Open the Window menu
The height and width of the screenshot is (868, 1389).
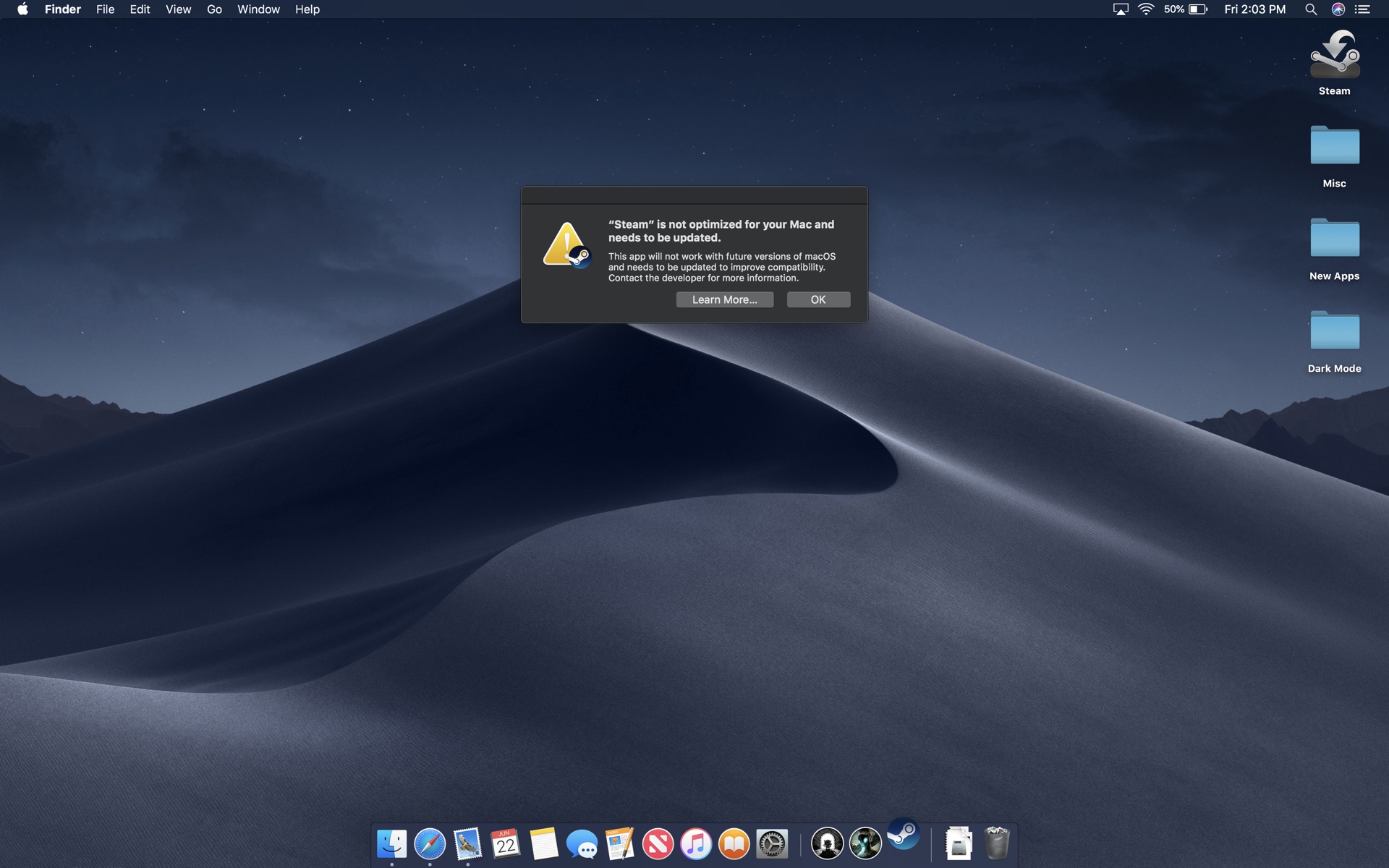coord(258,9)
